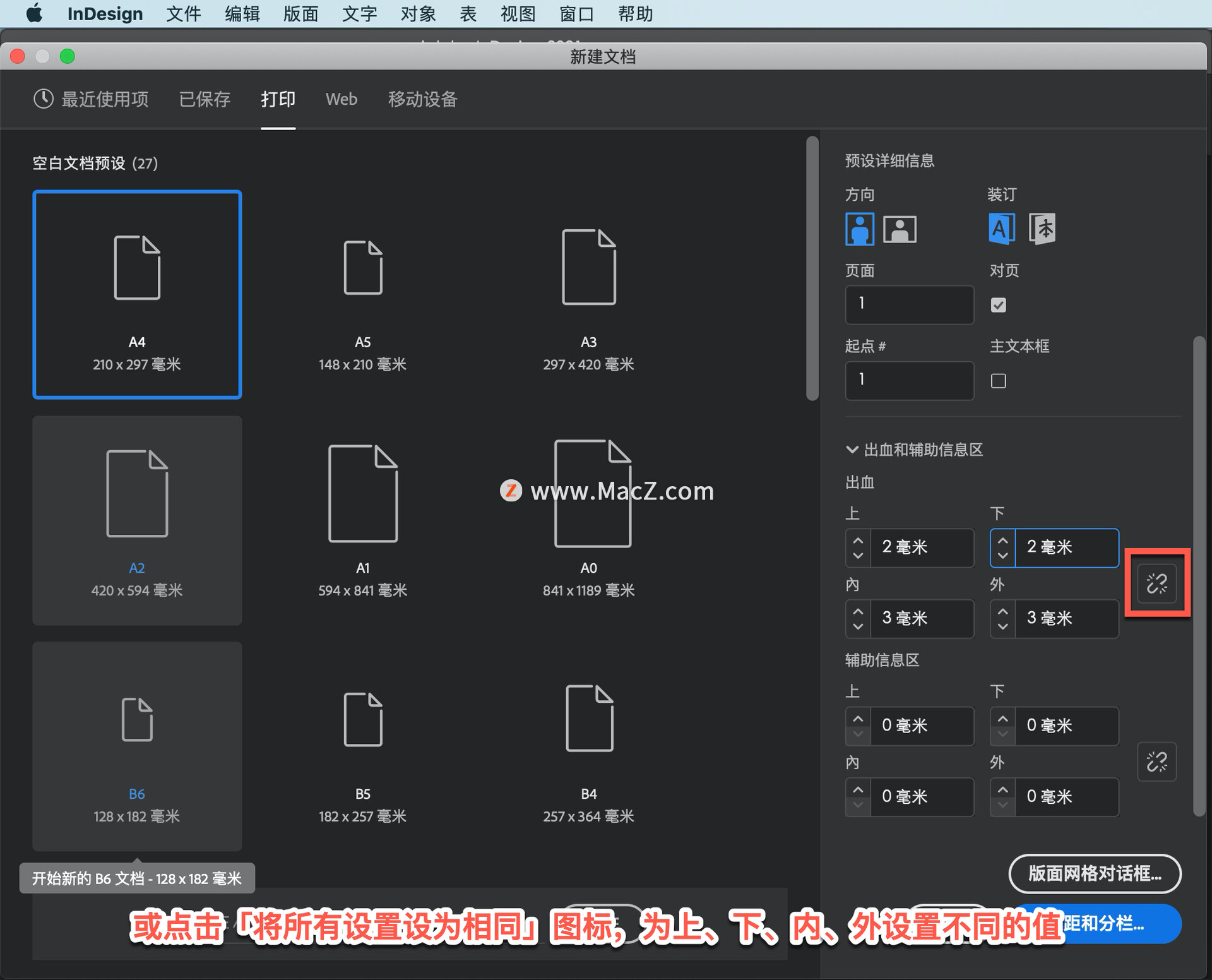Click the preset details panel scrollbar
The image size is (1212, 980).
tap(1199, 577)
